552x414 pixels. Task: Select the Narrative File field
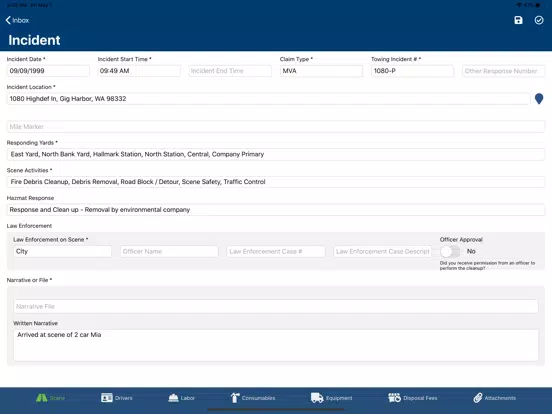tap(276, 306)
